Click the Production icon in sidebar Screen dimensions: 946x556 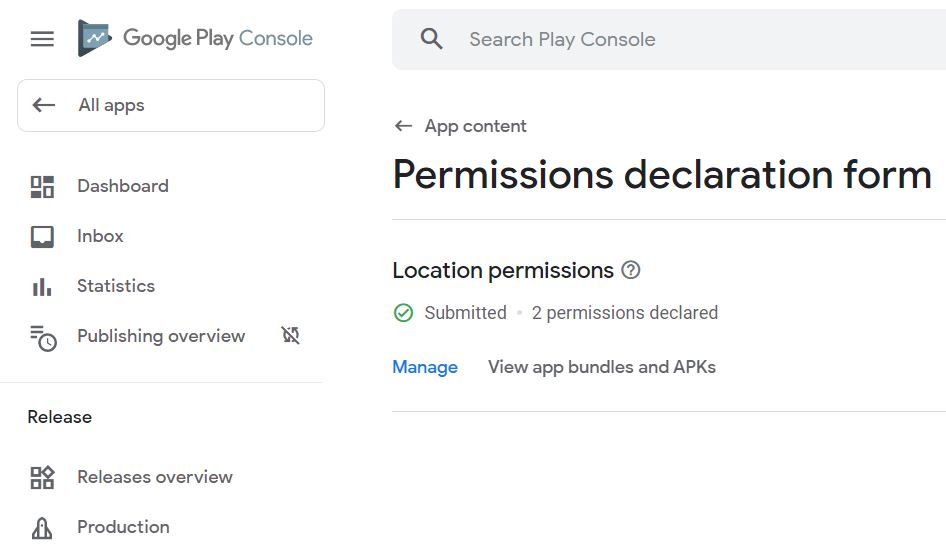(42, 527)
